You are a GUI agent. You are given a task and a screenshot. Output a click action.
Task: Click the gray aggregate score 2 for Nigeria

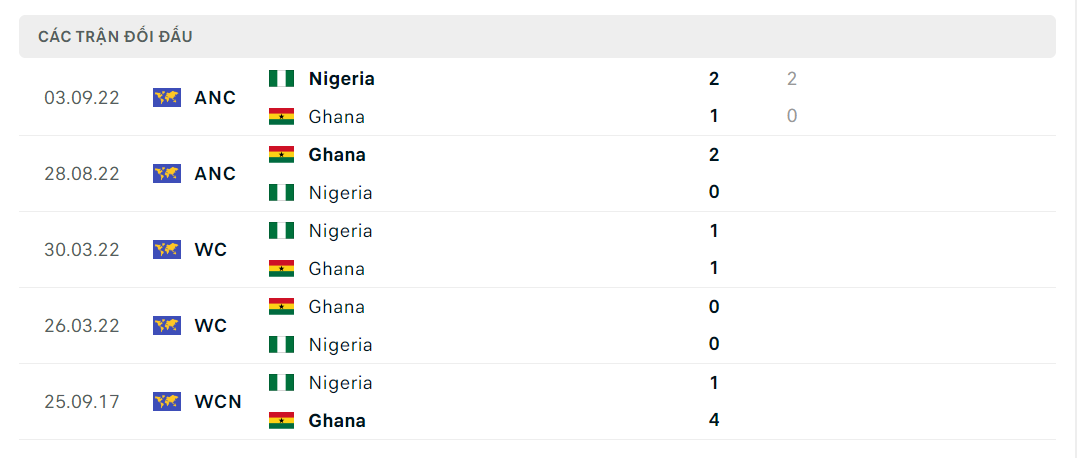coord(792,79)
